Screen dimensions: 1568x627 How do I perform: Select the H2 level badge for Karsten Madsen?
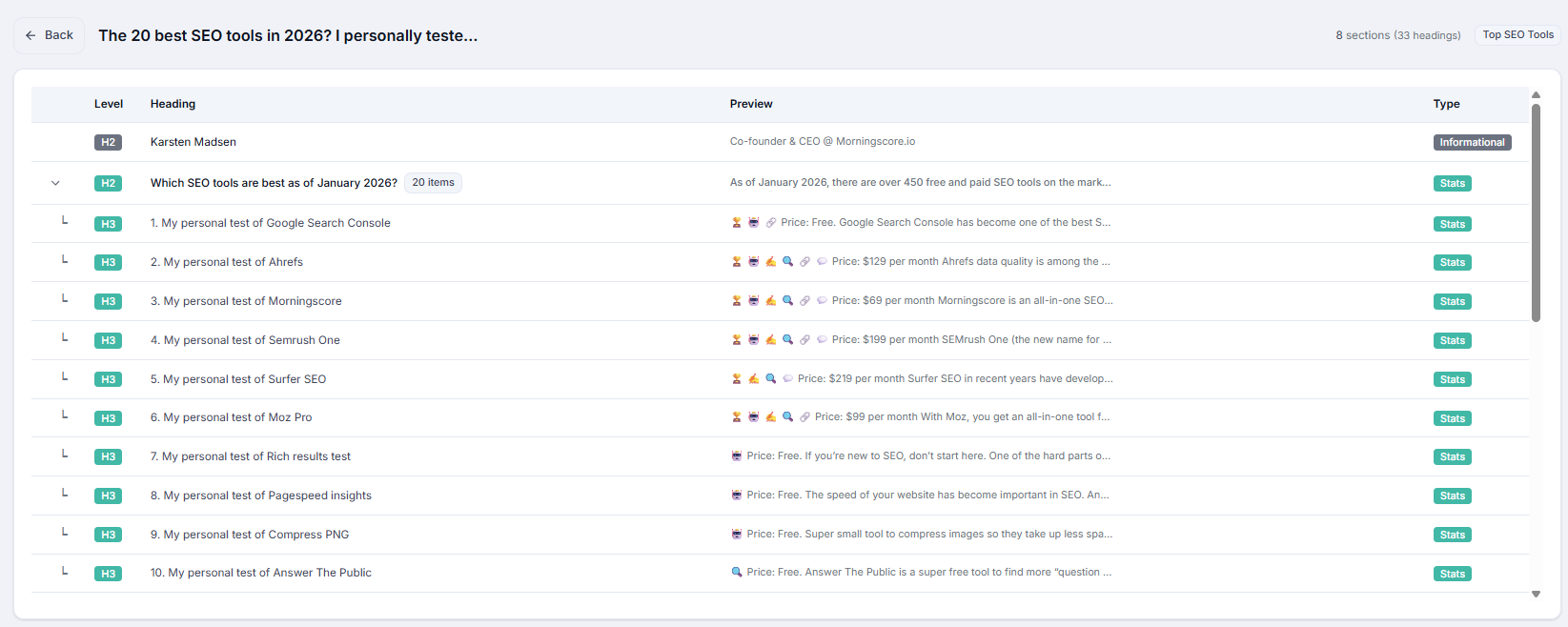(108, 142)
